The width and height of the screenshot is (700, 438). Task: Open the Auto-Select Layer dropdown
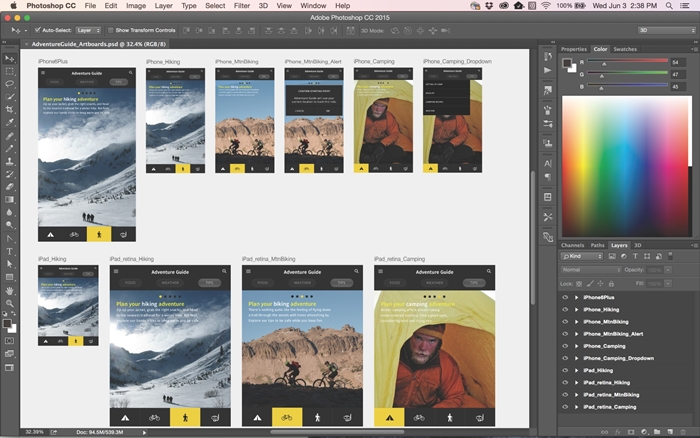88,30
